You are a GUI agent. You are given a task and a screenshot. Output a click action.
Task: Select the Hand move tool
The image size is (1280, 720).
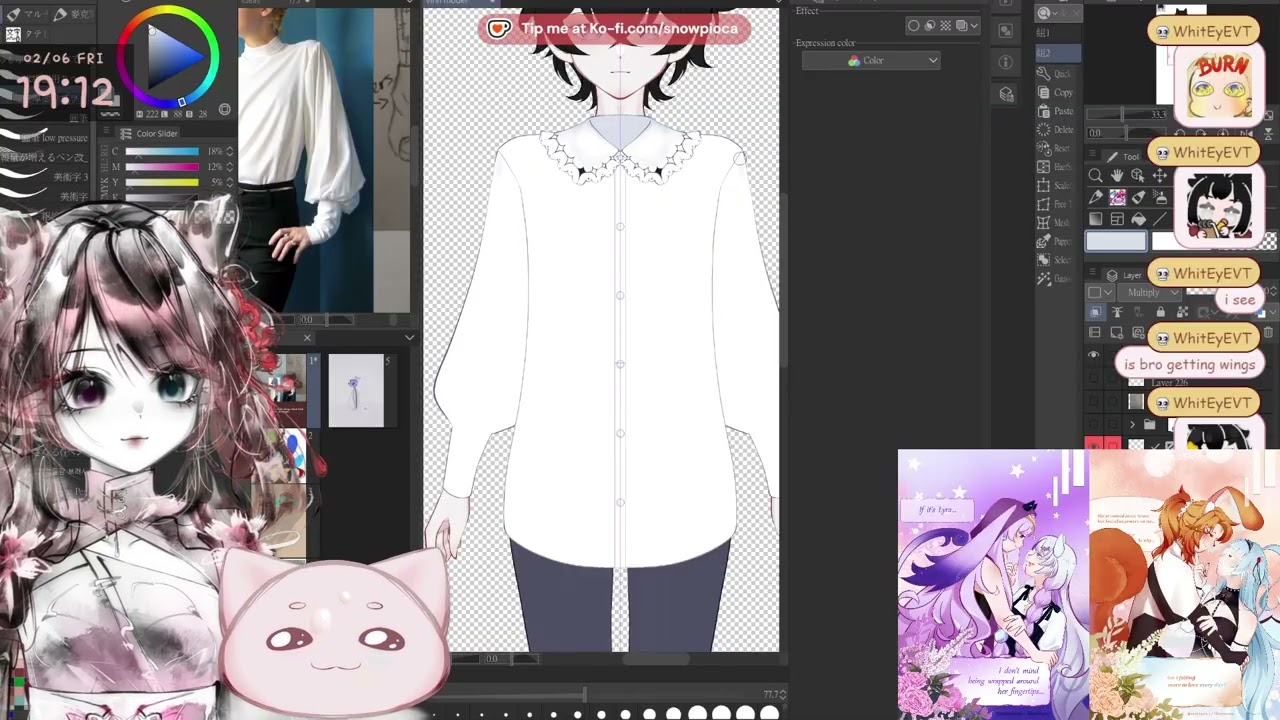[x=1117, y=176]
